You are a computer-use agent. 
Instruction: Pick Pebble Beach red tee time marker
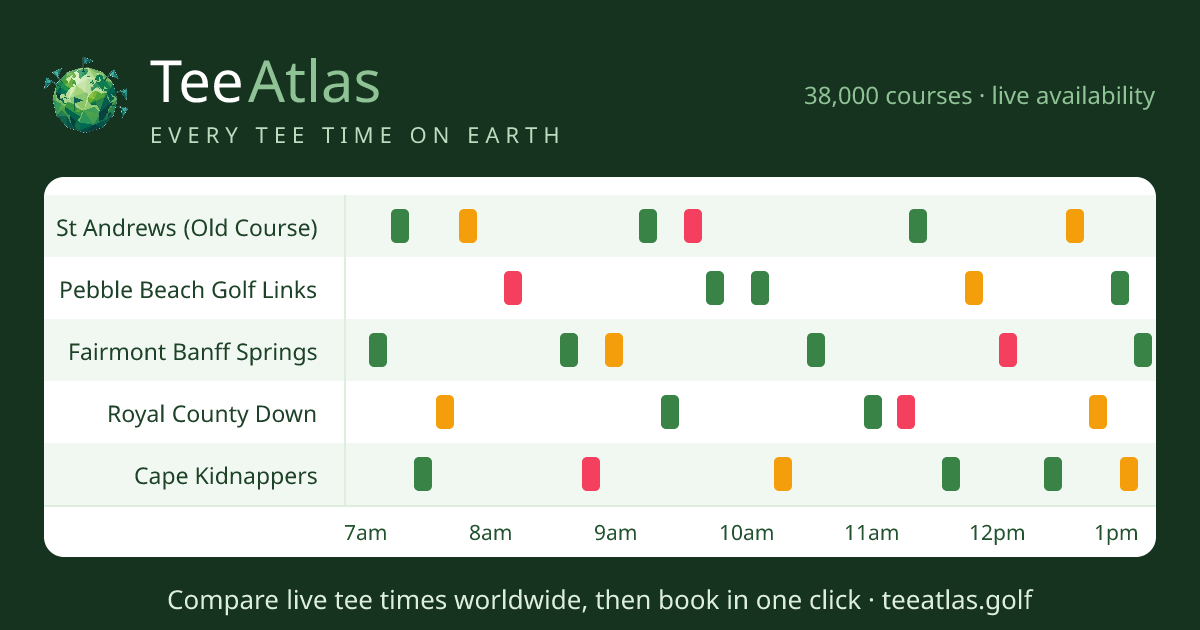pyautogui.click(x=513, y=288)
